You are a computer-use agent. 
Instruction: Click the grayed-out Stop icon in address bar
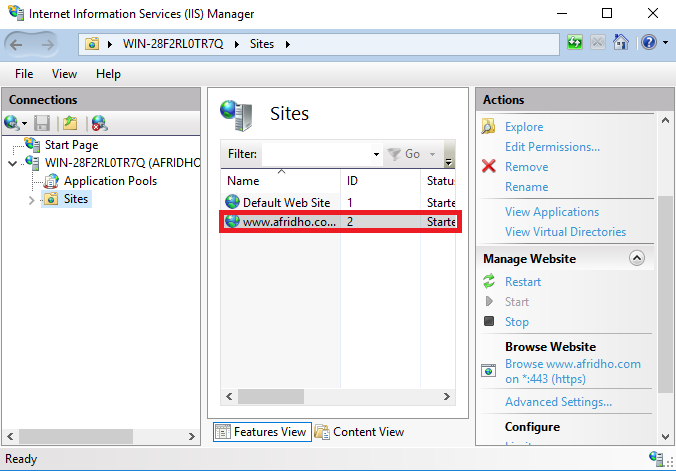(x=598, y=43)
